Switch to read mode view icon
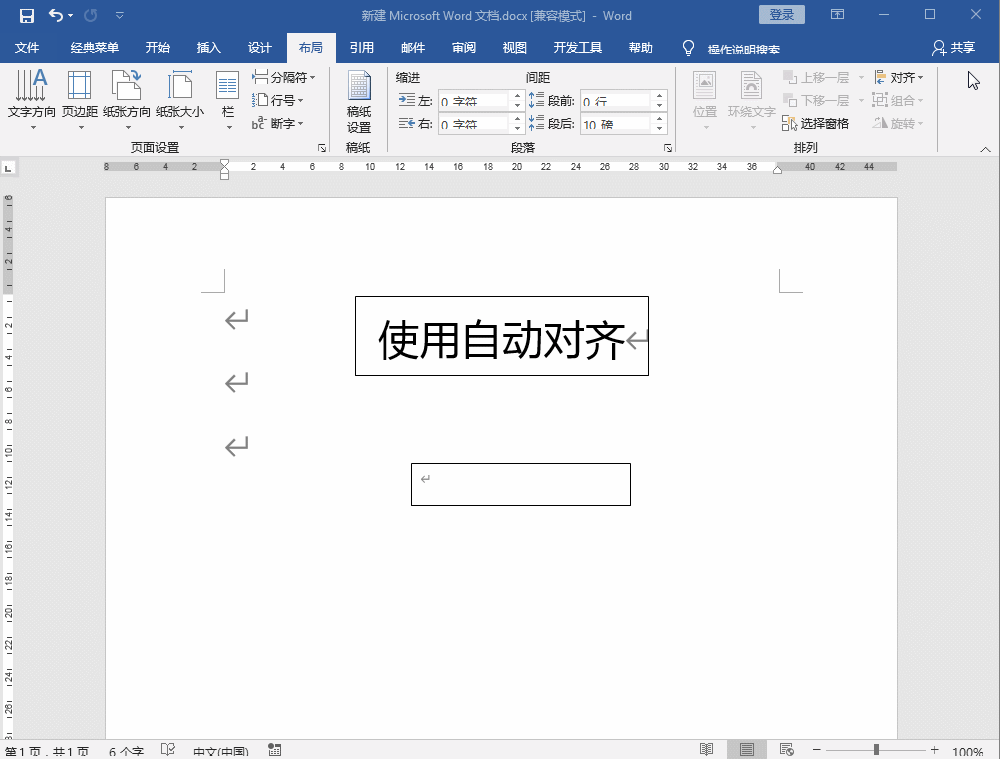 [x=706, y=749]
